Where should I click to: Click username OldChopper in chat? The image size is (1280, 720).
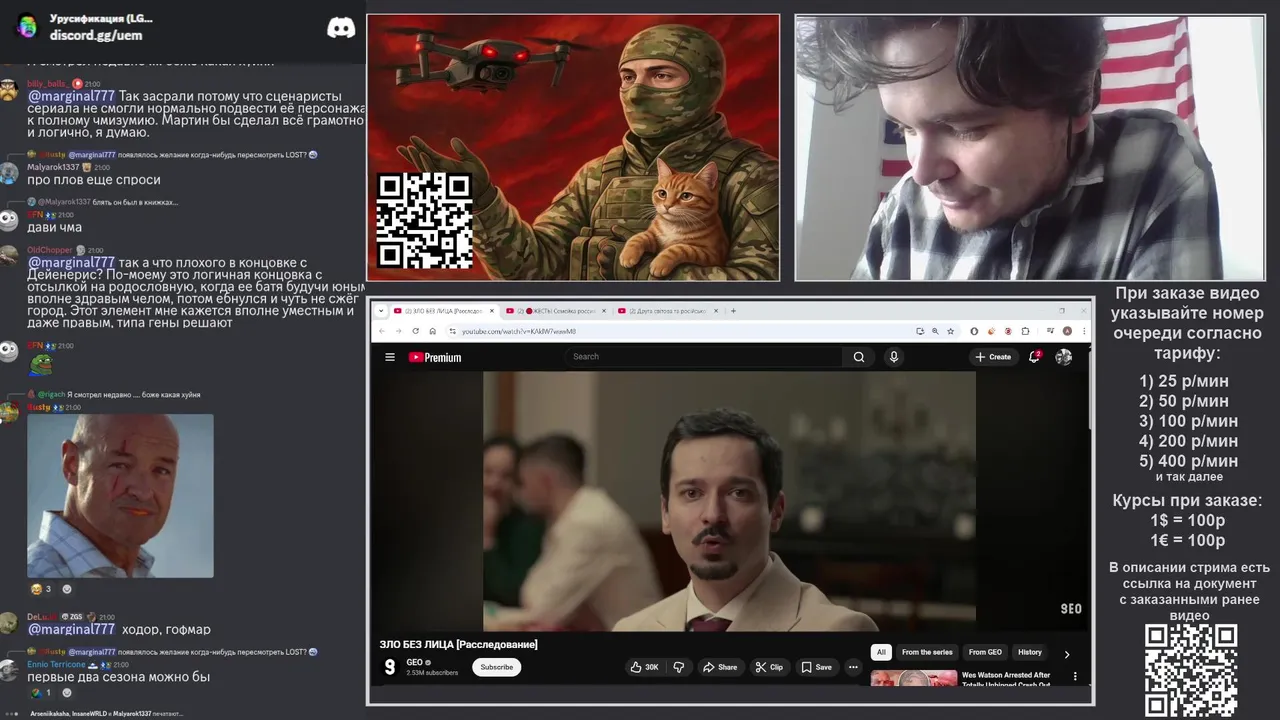click(49, 250)
